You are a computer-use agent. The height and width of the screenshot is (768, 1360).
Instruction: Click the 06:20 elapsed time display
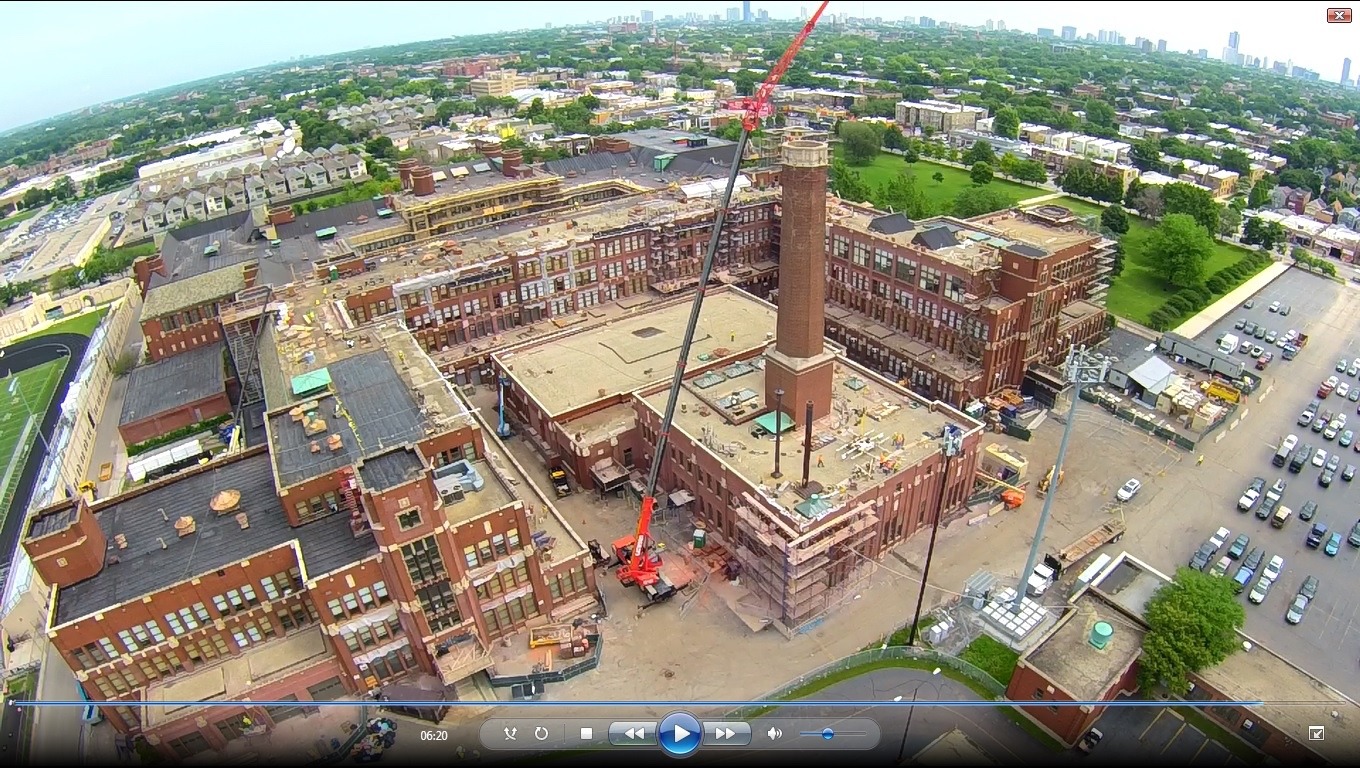point(434,735)
